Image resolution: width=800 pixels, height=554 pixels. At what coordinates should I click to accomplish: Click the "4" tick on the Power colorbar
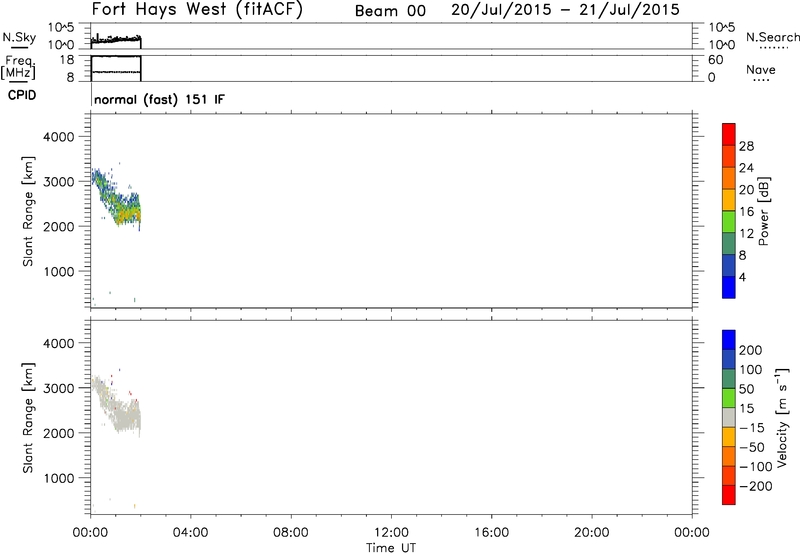click(x=743, y=277)
